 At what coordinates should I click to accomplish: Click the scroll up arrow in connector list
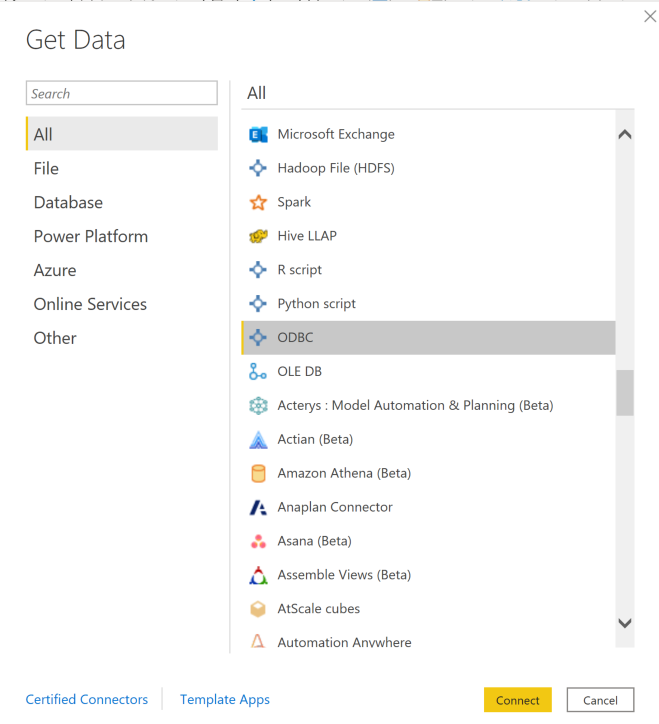[625, 134]
